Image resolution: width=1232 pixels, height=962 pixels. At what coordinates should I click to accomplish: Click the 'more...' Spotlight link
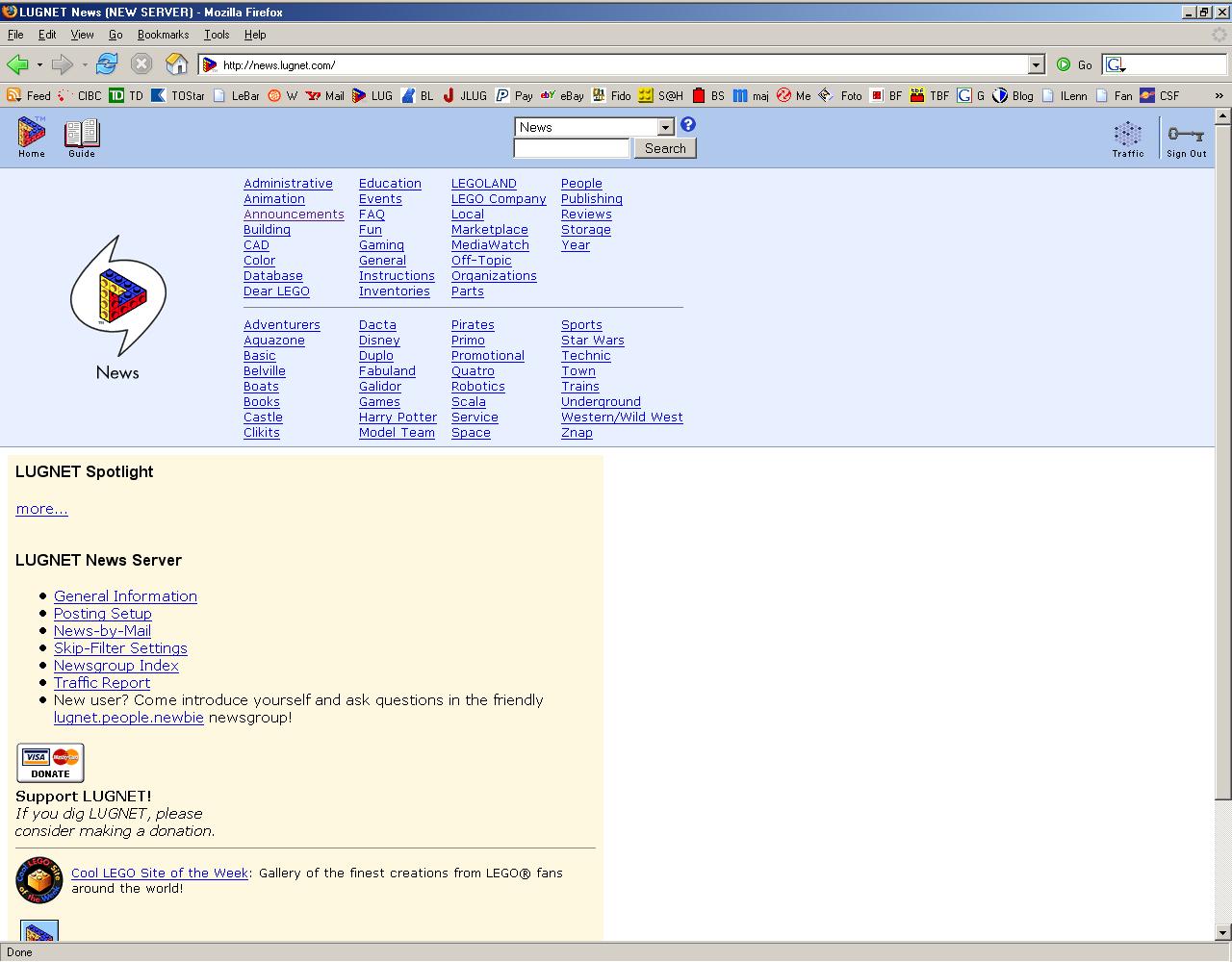pyautogui.click(x=41, y=509)
